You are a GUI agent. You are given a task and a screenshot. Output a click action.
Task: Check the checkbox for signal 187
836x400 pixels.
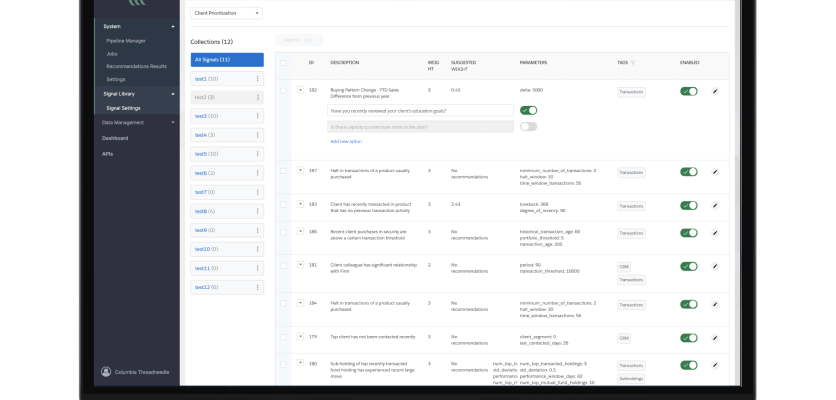pyautogui.click(x=283, y=171)
